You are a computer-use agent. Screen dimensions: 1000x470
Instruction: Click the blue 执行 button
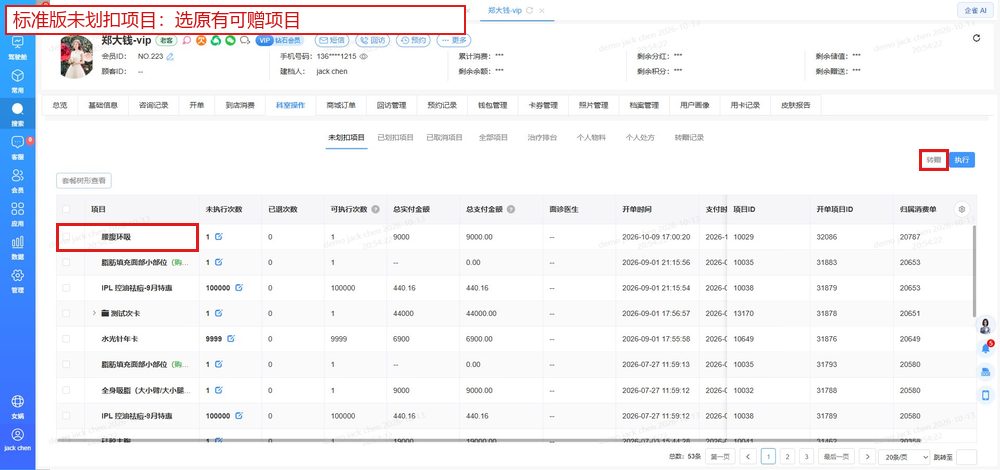pyautogui.click(x=962, y=160)
